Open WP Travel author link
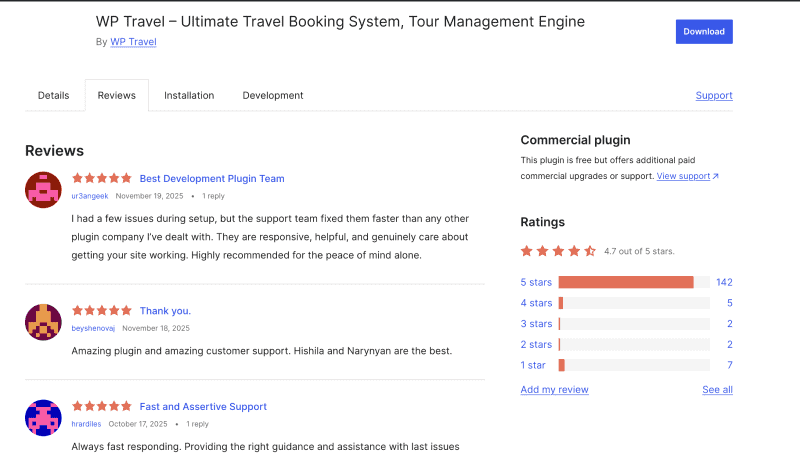This screenshot has width=800, height=460. click(133, 42)
